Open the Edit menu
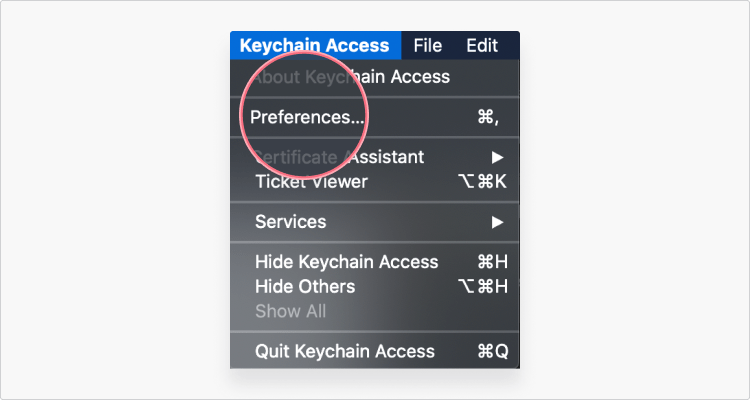This screenshot has width=750, height=400. pos(482,45)
